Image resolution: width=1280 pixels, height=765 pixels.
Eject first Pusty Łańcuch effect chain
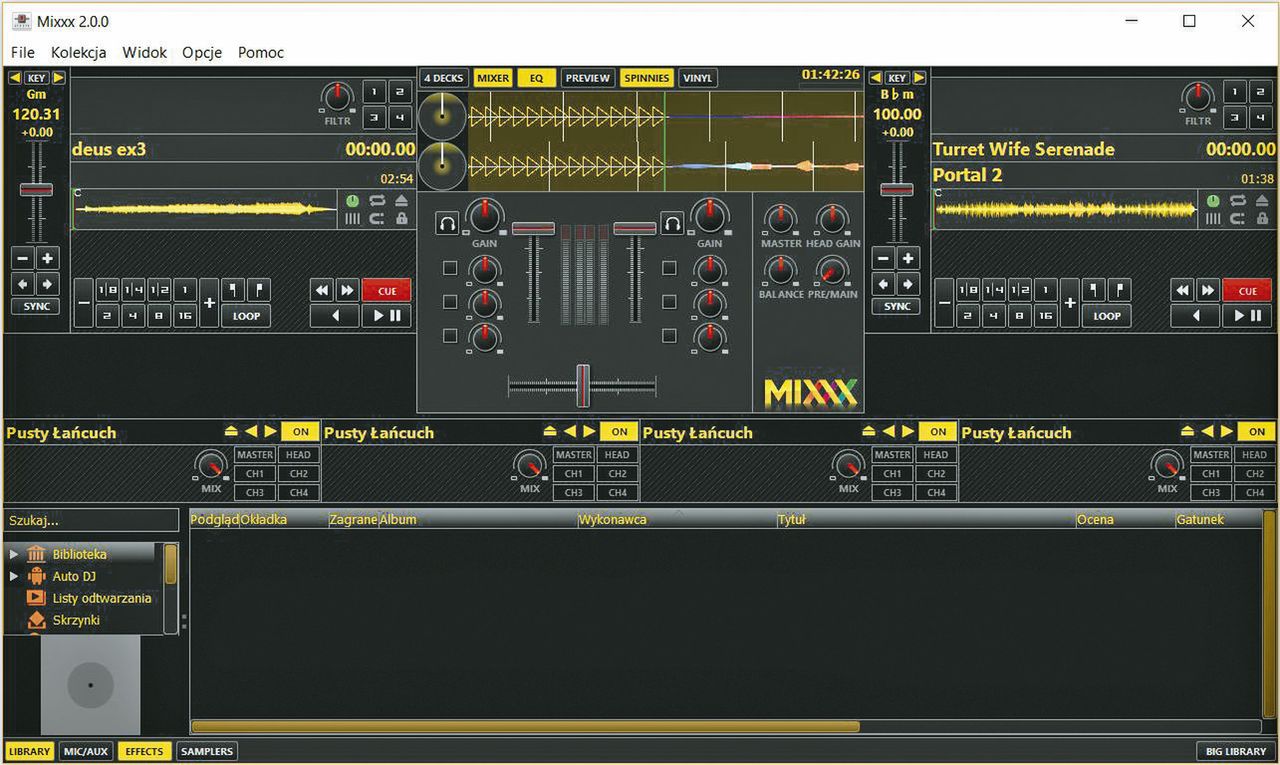coord(231,432)
